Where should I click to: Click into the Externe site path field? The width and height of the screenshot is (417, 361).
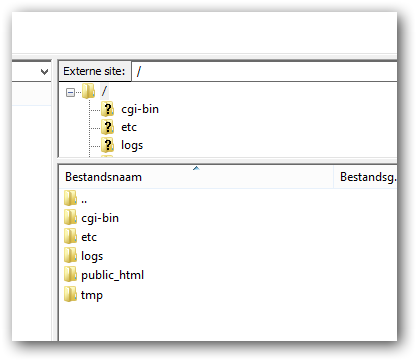point(264,71)
